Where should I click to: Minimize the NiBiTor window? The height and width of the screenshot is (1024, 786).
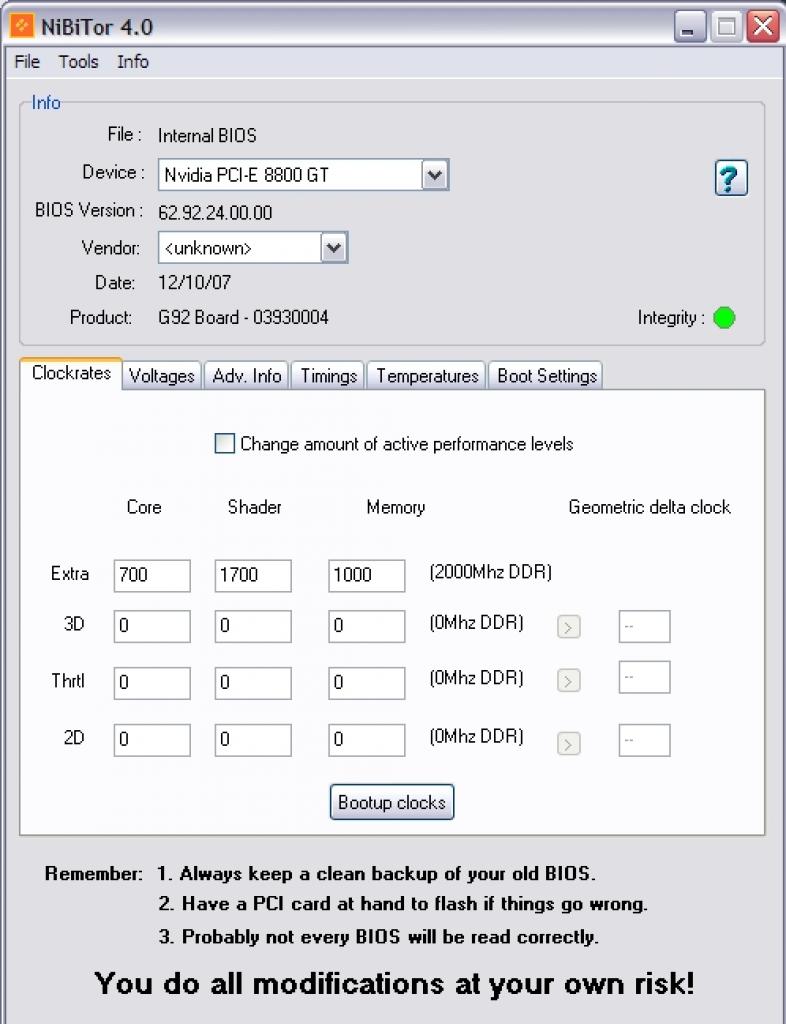point(689,27)
